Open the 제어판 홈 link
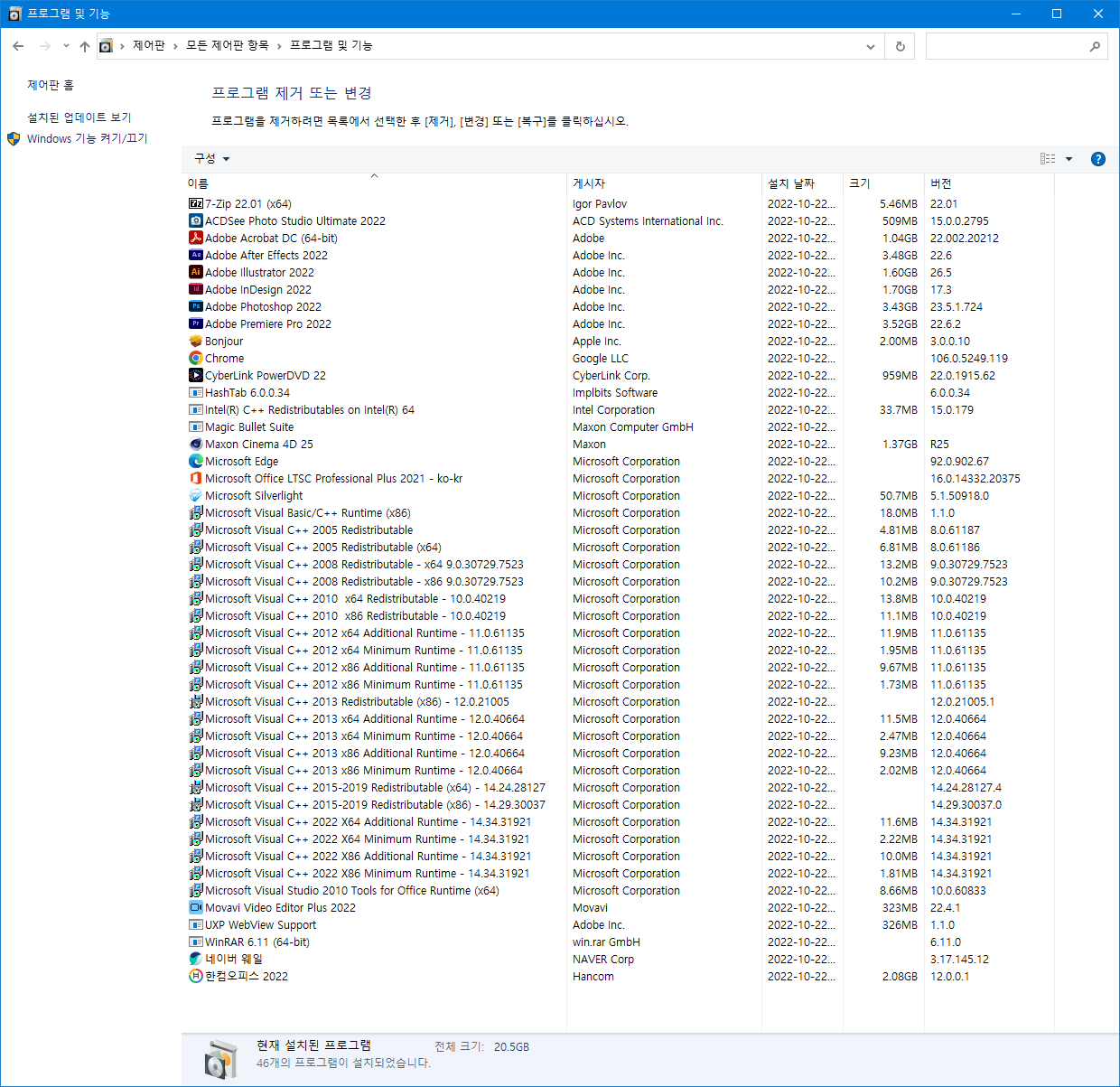This screenshot has height=1087, width=1120. tap(51, 86)
